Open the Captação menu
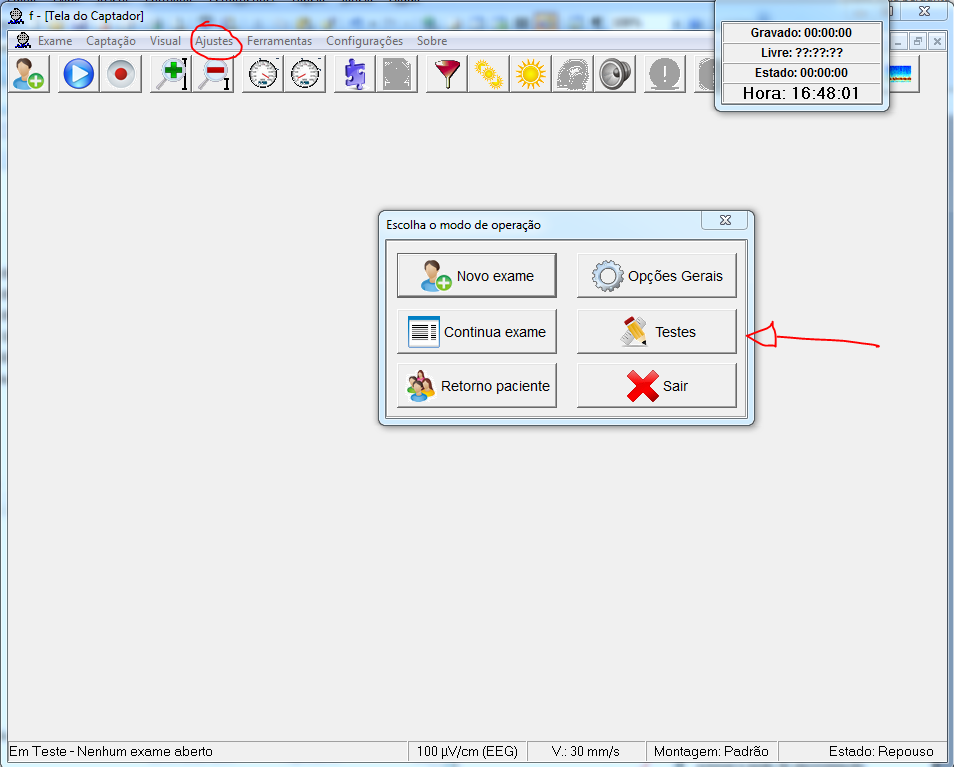Image resolution: width=954 pixels, height=767 pixels. [x=111, y=41]
